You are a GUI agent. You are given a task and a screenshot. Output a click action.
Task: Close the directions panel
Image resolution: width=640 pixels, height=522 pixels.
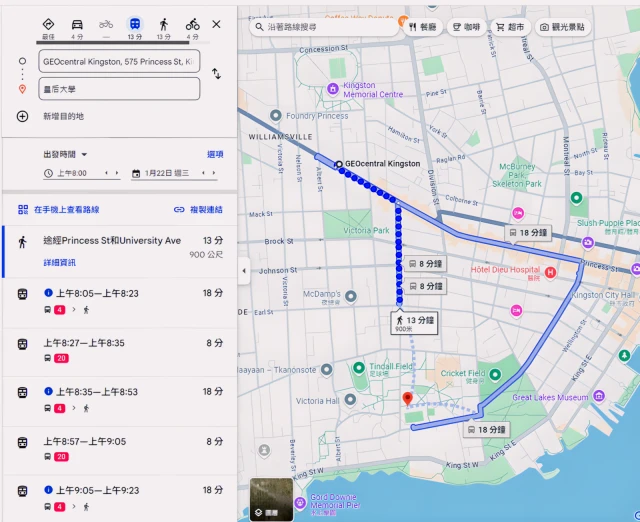tap(216, 24)
